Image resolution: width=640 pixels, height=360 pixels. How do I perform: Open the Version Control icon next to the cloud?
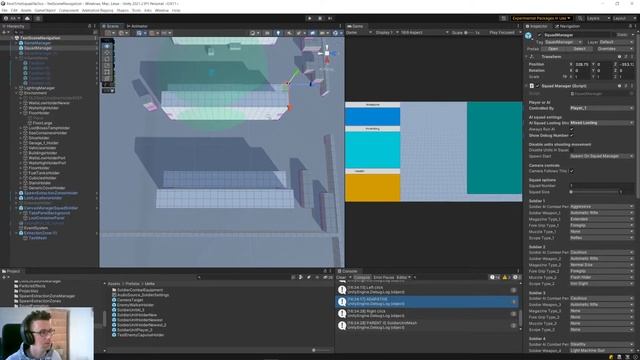[x=38, y=18]
